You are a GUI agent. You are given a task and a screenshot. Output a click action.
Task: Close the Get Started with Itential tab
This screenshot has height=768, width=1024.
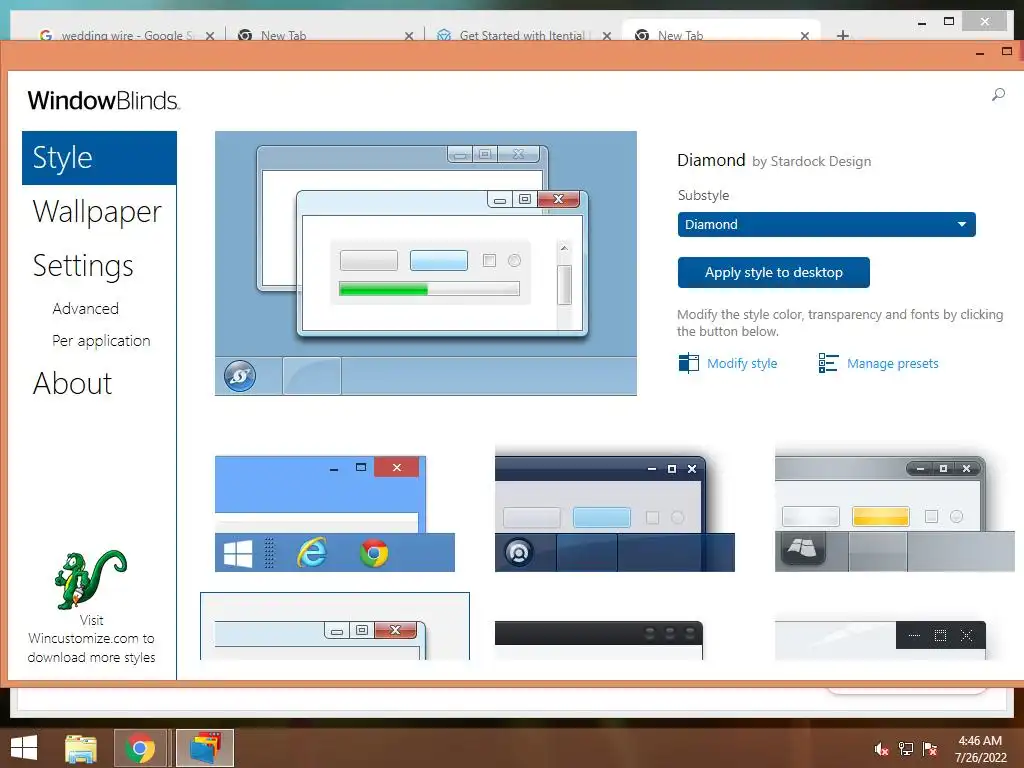coord(607,36)
